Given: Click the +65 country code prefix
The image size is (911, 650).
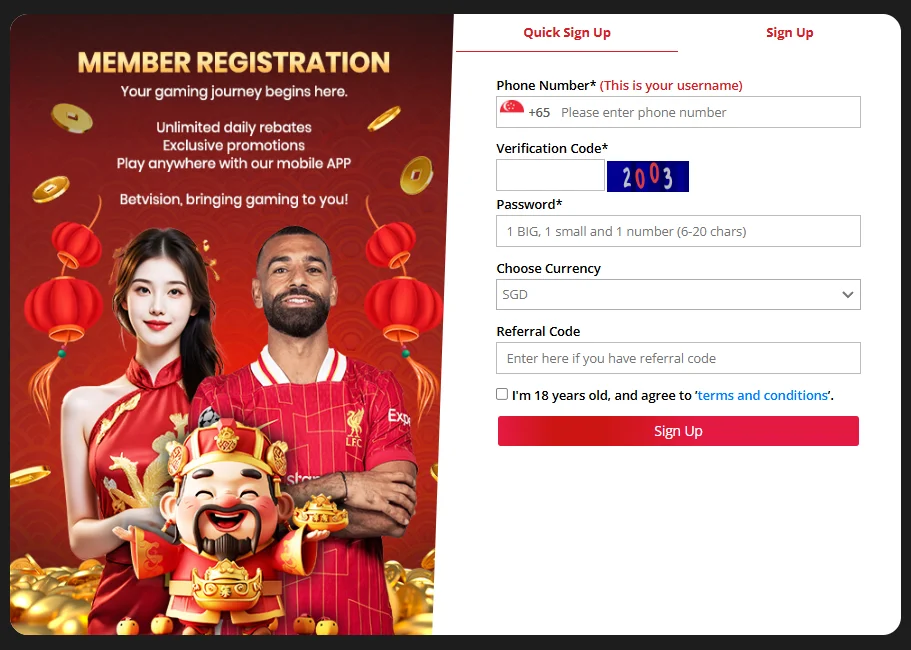Looking at the screenshot, I should coord(539,113).
